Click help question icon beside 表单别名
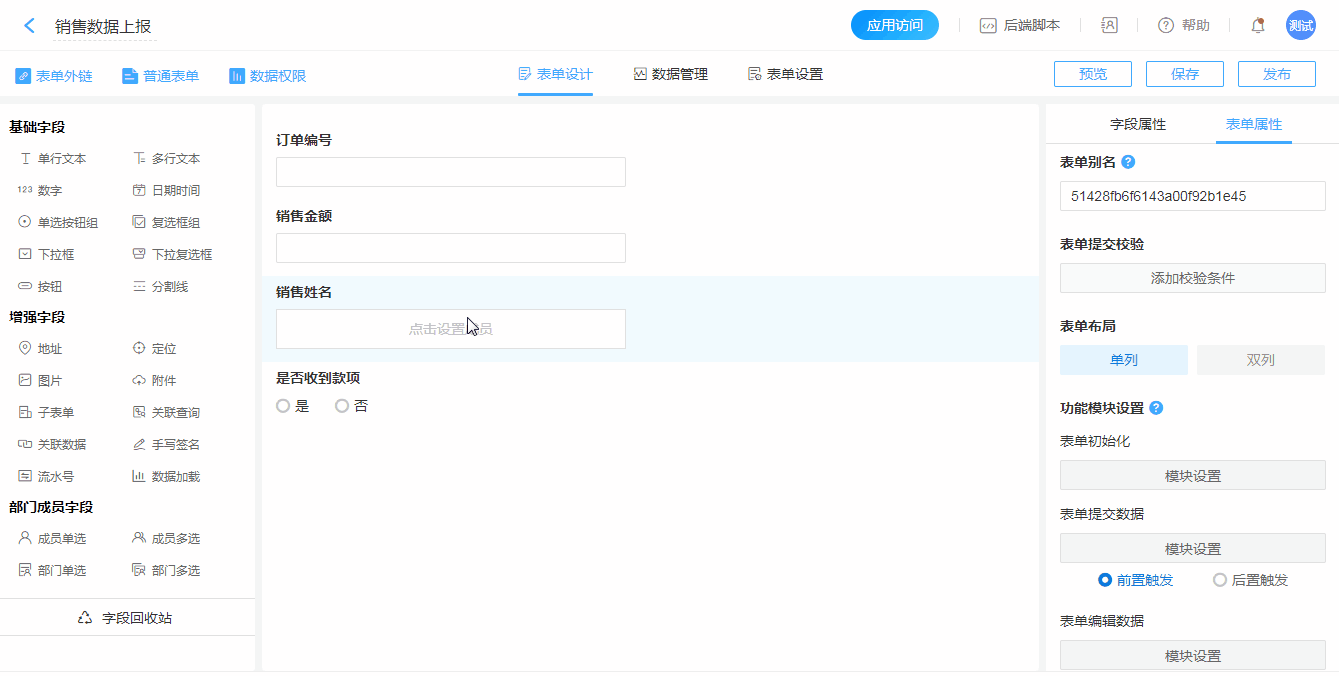Viewport: 1339px width, 676px height. (1128, 162)
